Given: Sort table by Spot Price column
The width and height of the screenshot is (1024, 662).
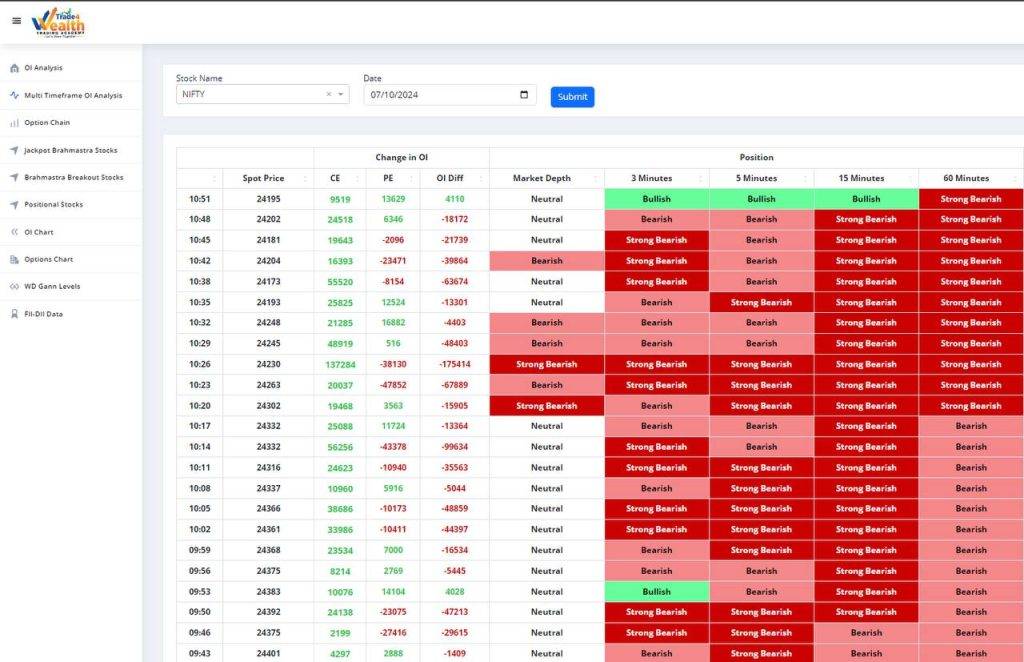Looking at the screenshot, I should pyautogui.click(x=263, y=178).
